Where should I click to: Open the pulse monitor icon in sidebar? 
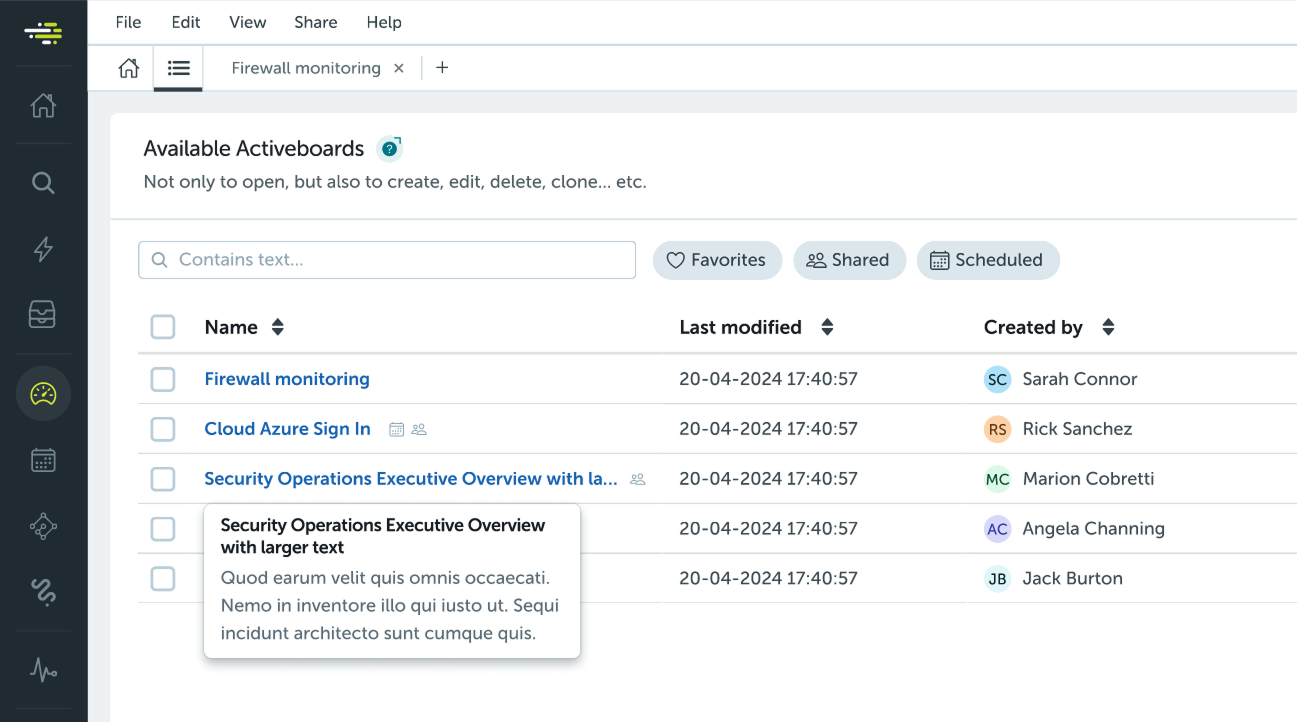click(x=43, y=669)
